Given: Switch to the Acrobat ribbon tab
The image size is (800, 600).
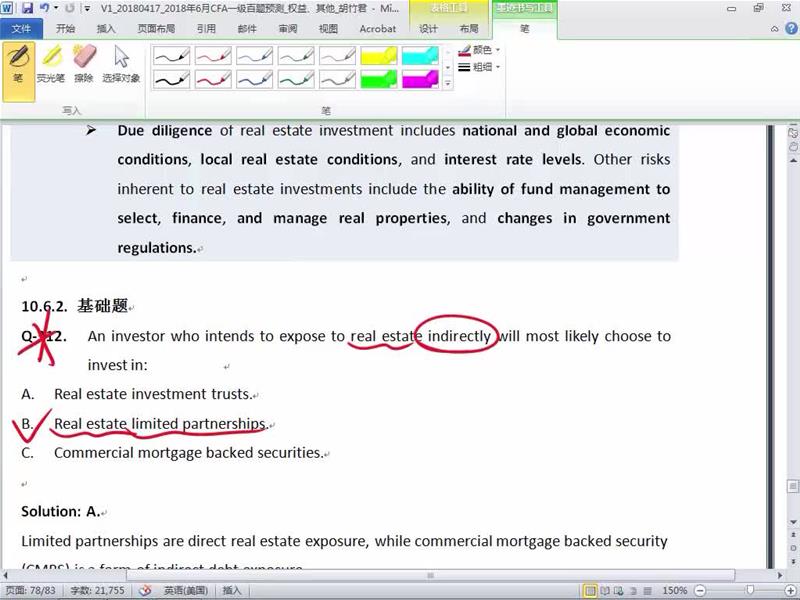Looking at the screenshot, I should pyautogui.click(x=377, y=29).
